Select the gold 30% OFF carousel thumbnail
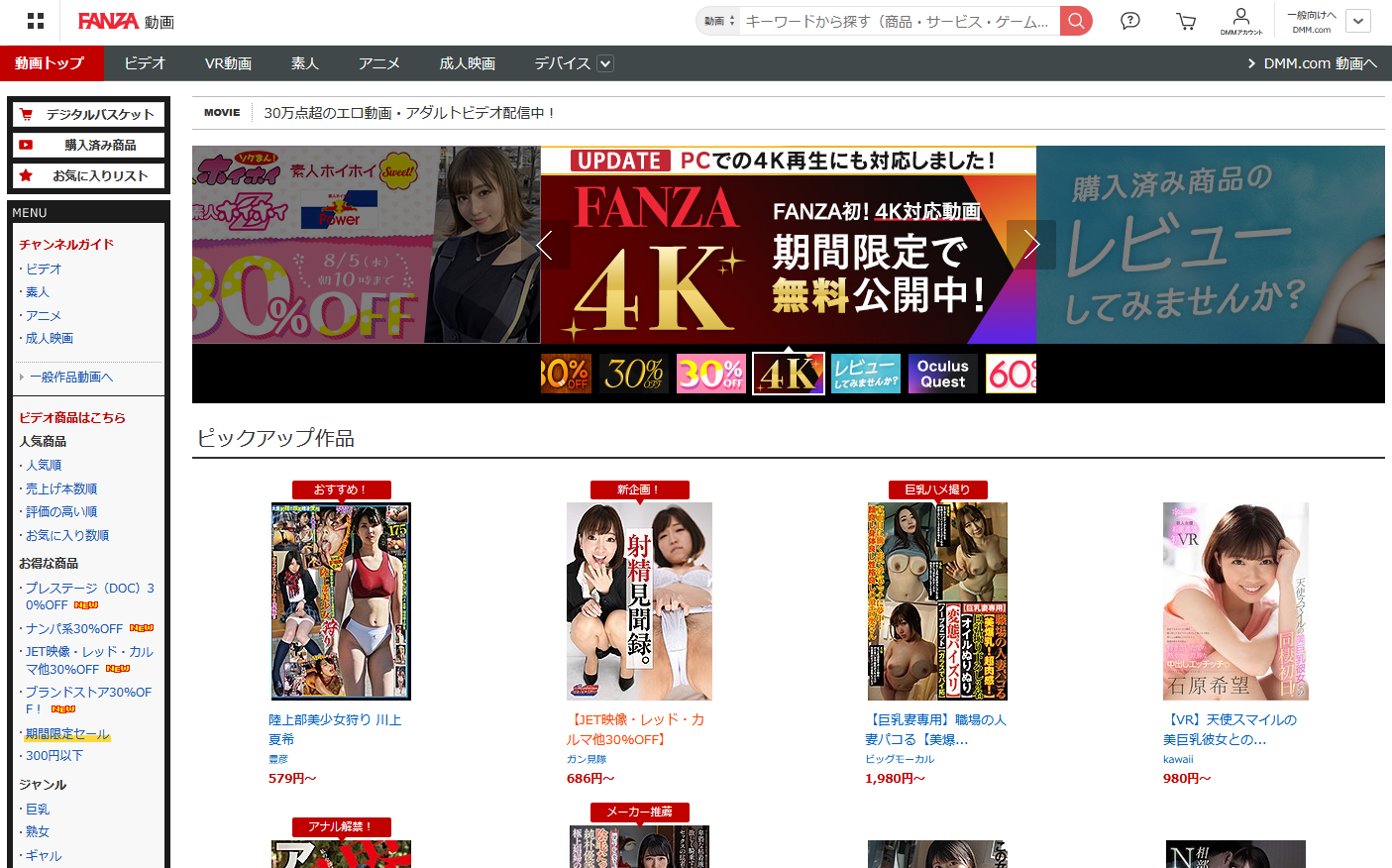Screen dimensions: 1392x868 (634, 374)
